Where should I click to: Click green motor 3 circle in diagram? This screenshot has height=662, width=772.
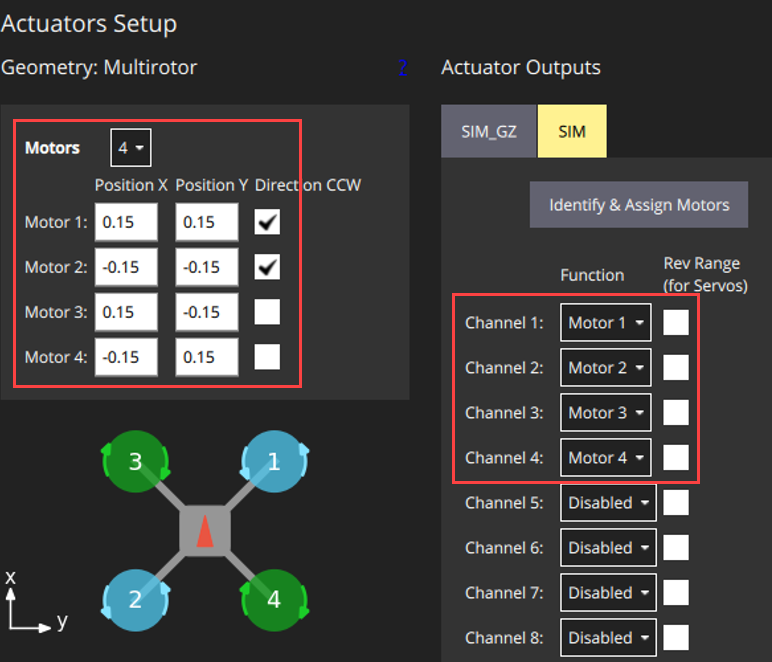point(135,463)
